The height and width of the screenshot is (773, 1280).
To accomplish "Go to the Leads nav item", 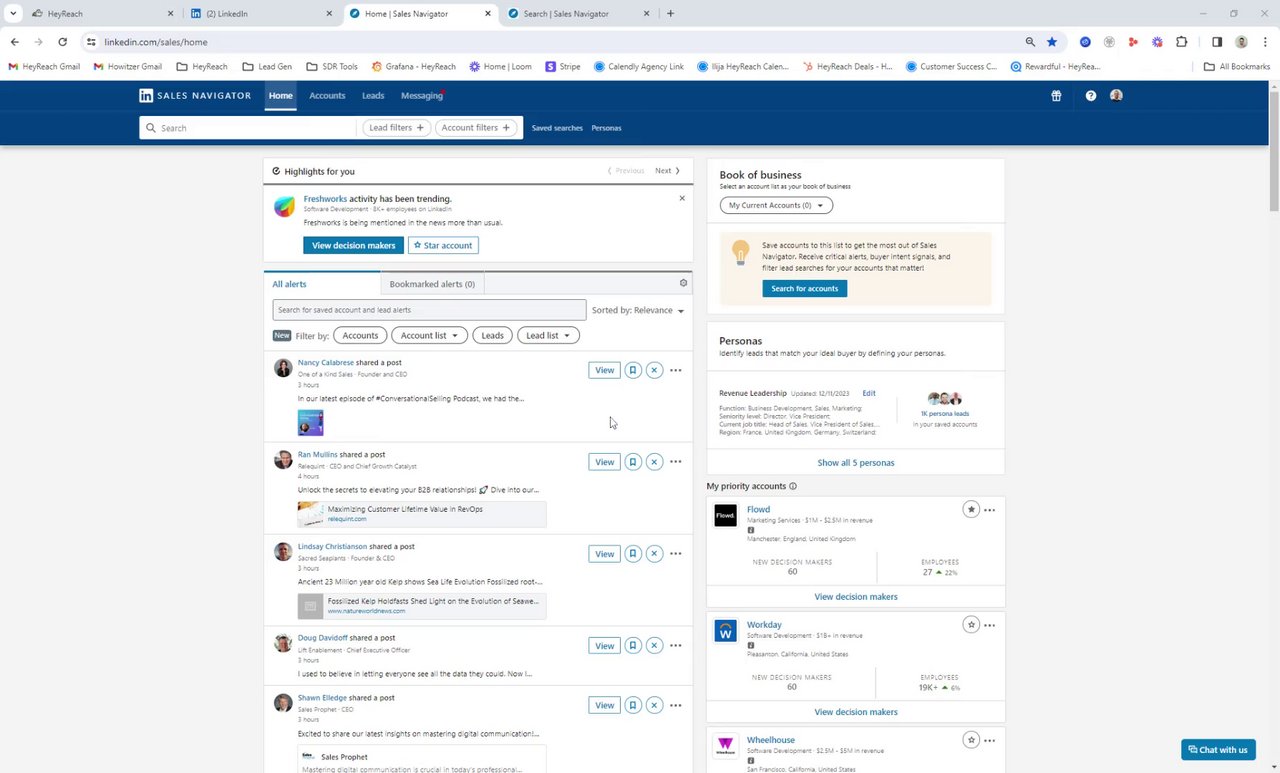I will click(x=373, y=96).
